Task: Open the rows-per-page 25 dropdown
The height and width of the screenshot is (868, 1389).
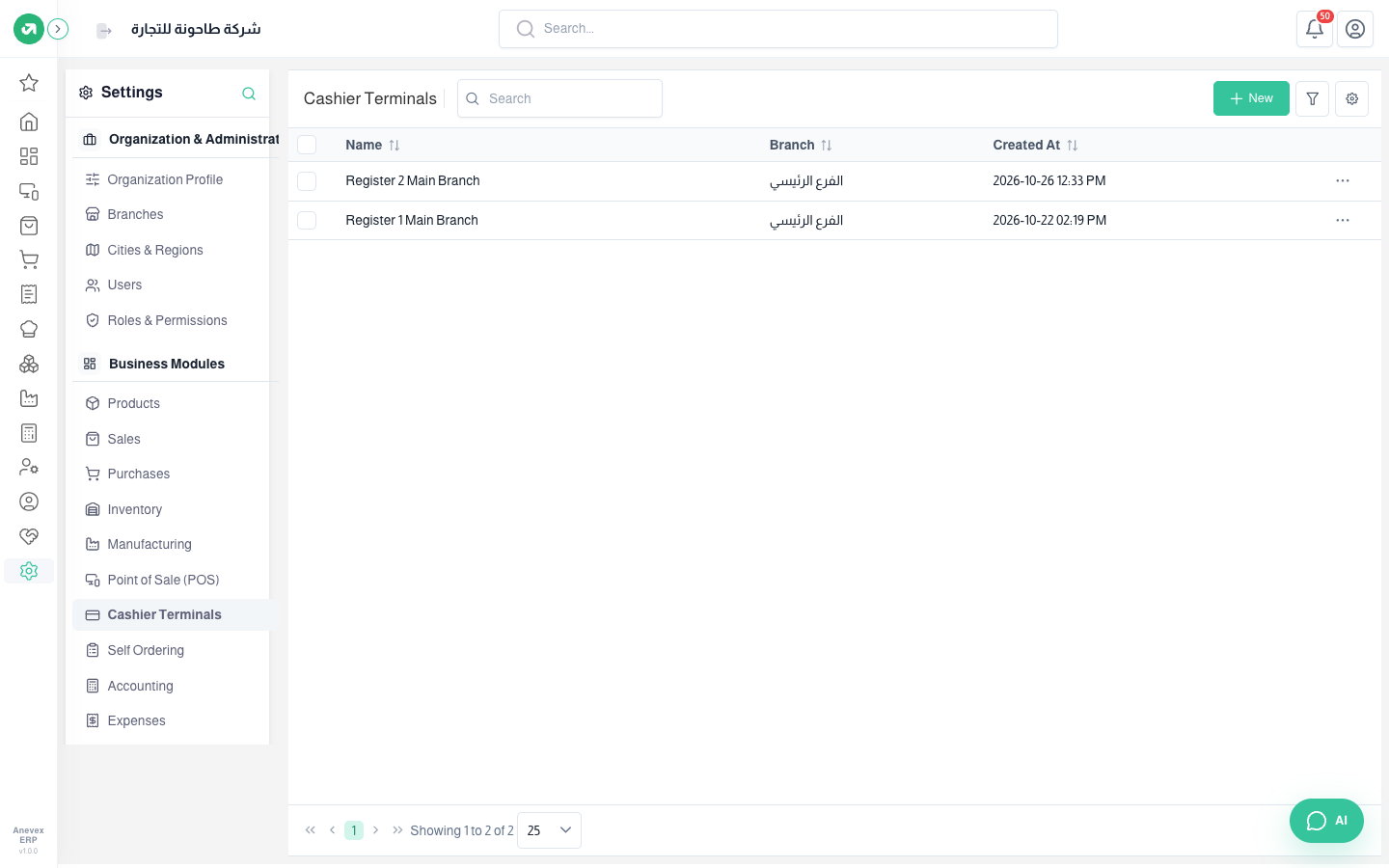Action: pos(549,830)
